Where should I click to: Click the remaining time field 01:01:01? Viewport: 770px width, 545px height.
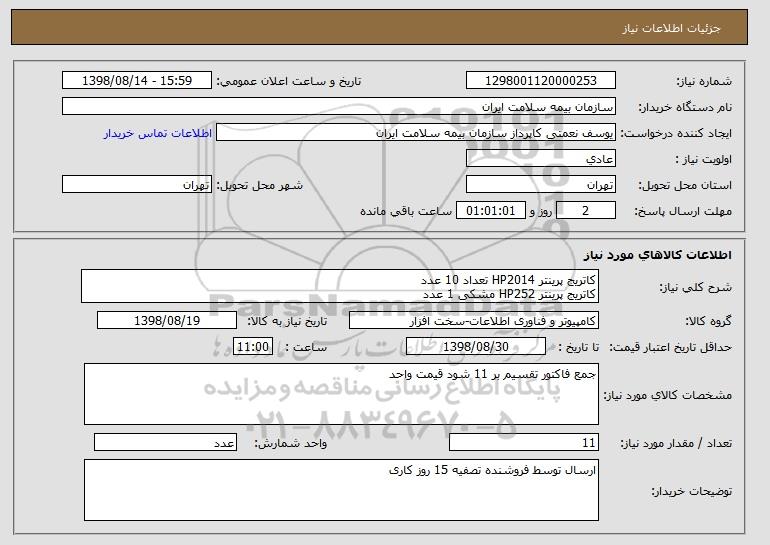coord(491,211)
